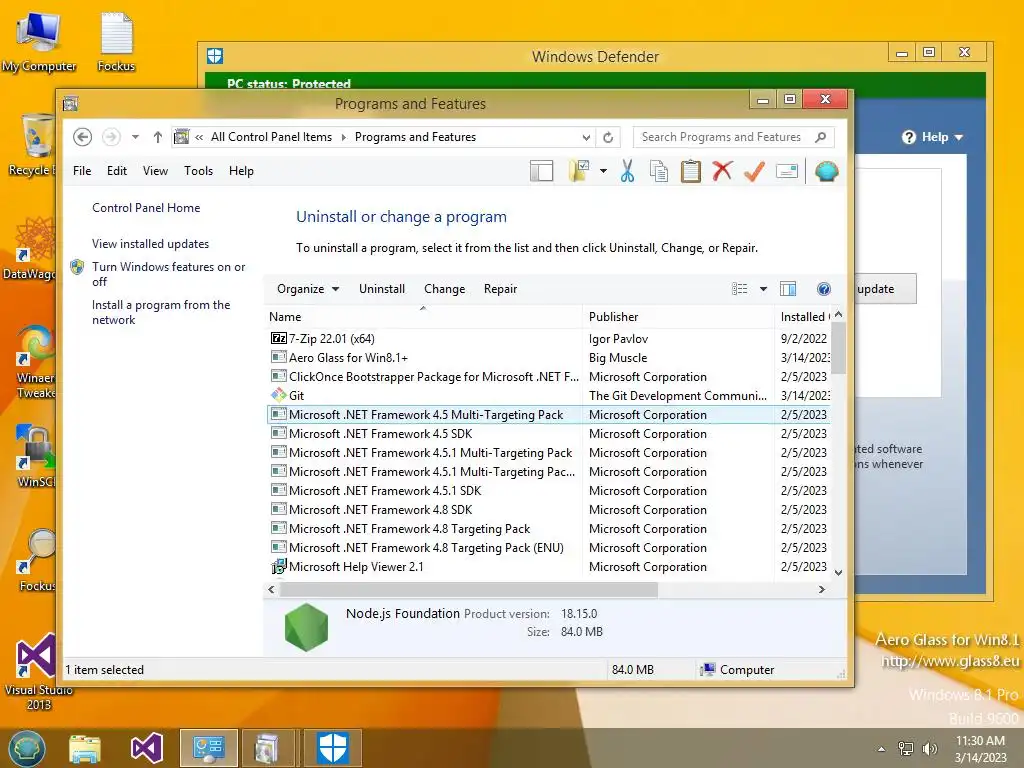Screen dimensions: 1024x768
Task: Click the red X Delete icon
Action: pyautogui.click(x=722, y=171)
